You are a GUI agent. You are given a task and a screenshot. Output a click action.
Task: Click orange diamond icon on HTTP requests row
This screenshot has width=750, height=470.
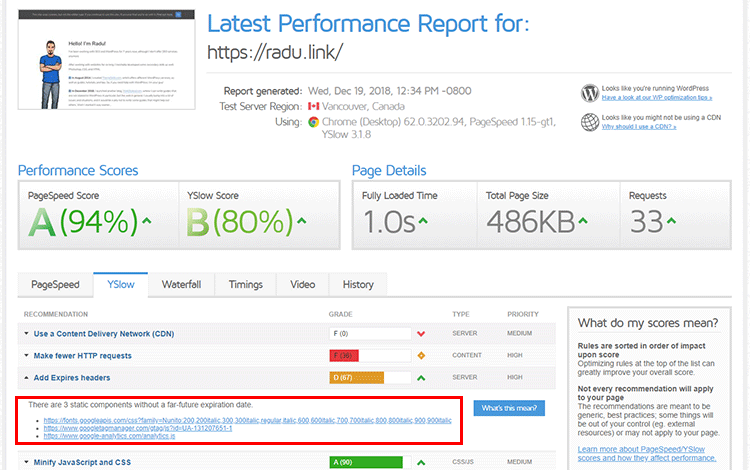[421, 356]
